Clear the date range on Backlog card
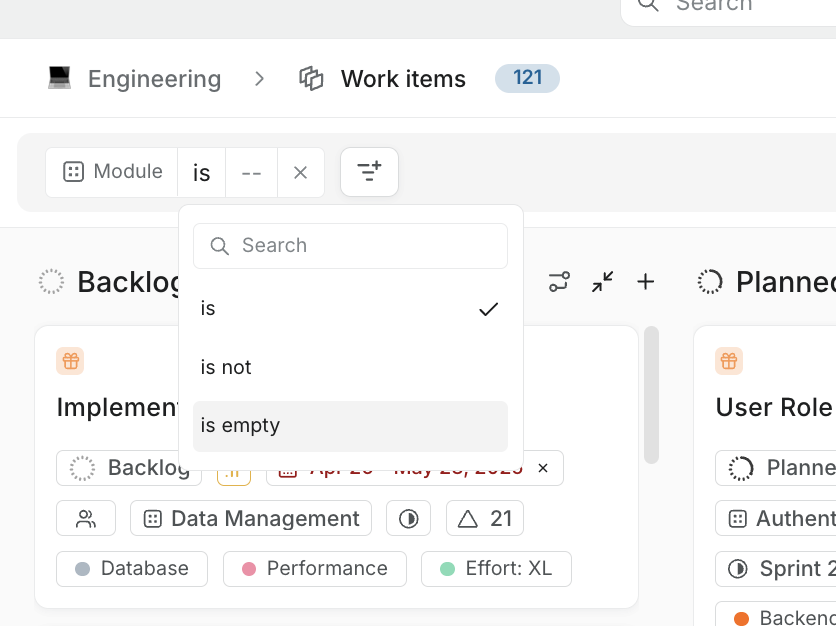Screen dimensions: 836x626 (543, 468)
